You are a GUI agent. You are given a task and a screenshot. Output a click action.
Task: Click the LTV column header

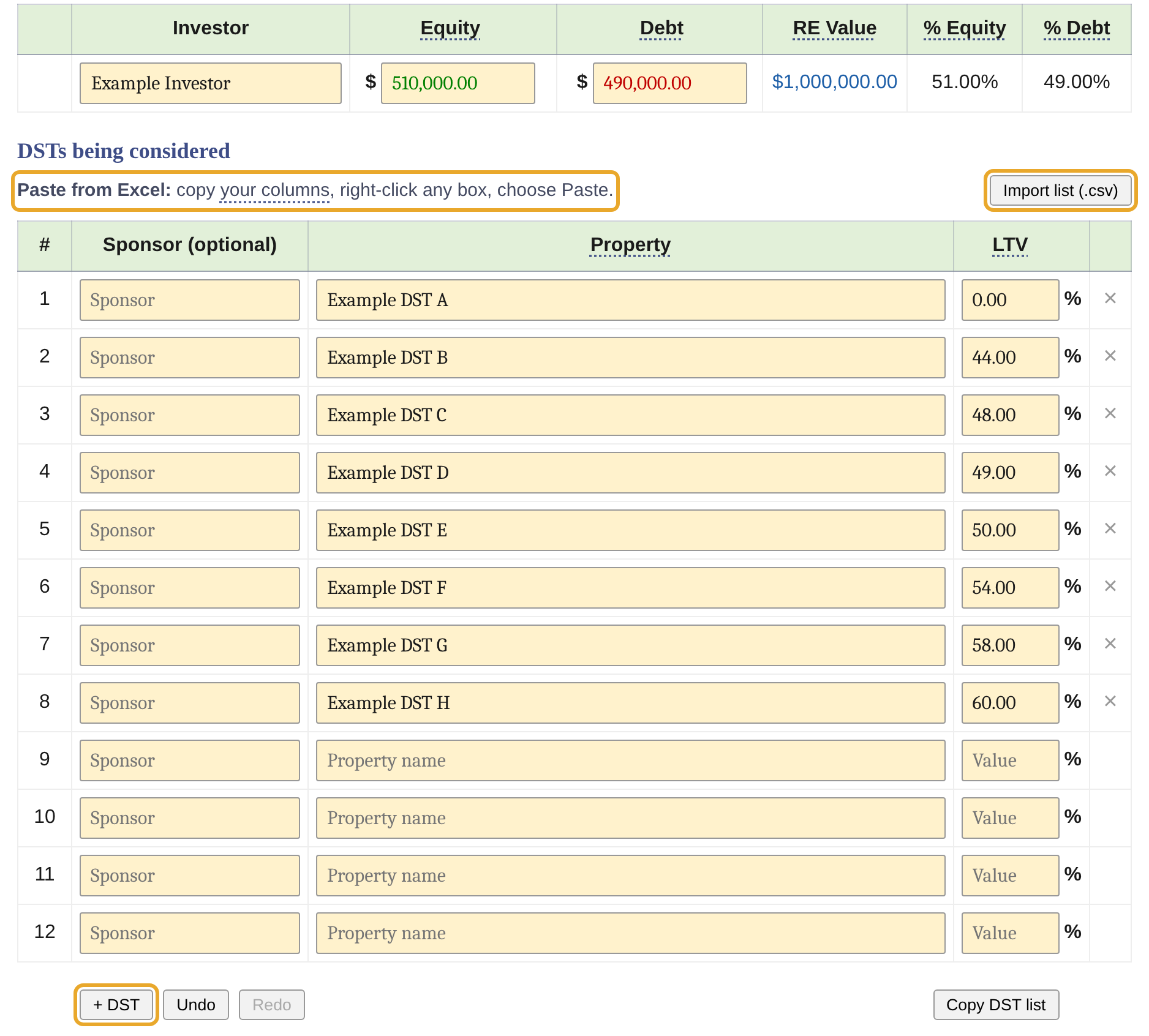point(1010,245)
